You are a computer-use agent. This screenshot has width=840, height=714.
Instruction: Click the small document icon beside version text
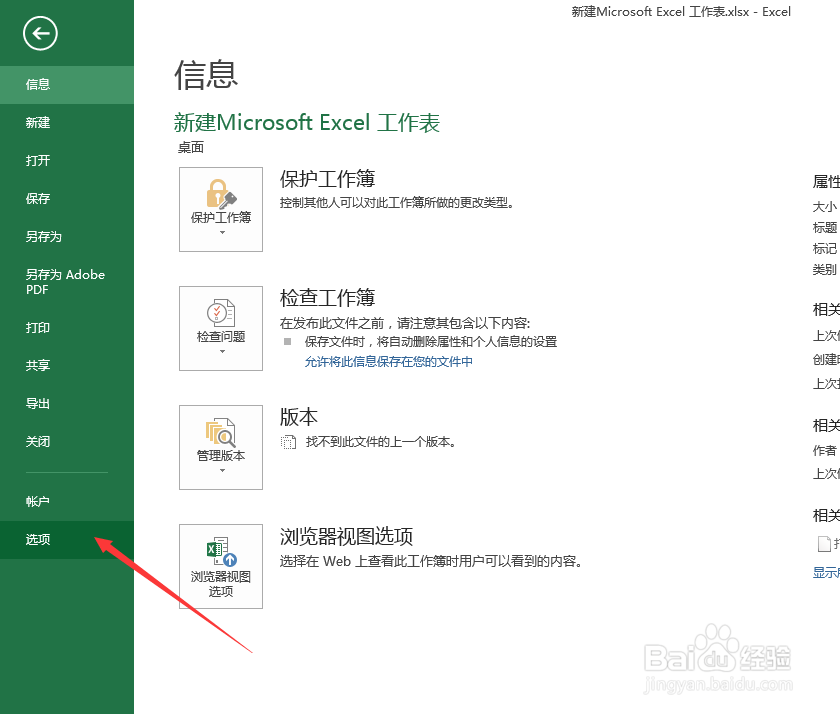288,442
